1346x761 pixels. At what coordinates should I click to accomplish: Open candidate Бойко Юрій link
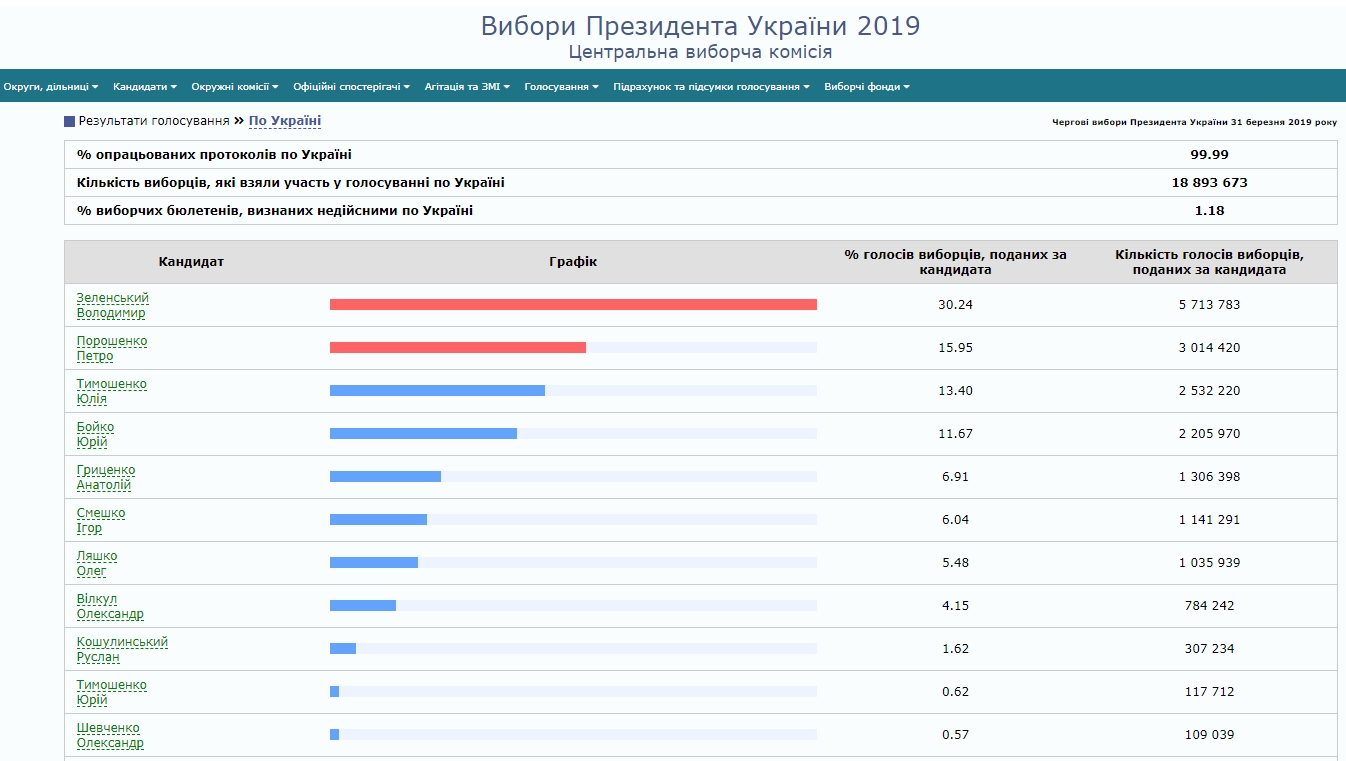click(95, 434)
